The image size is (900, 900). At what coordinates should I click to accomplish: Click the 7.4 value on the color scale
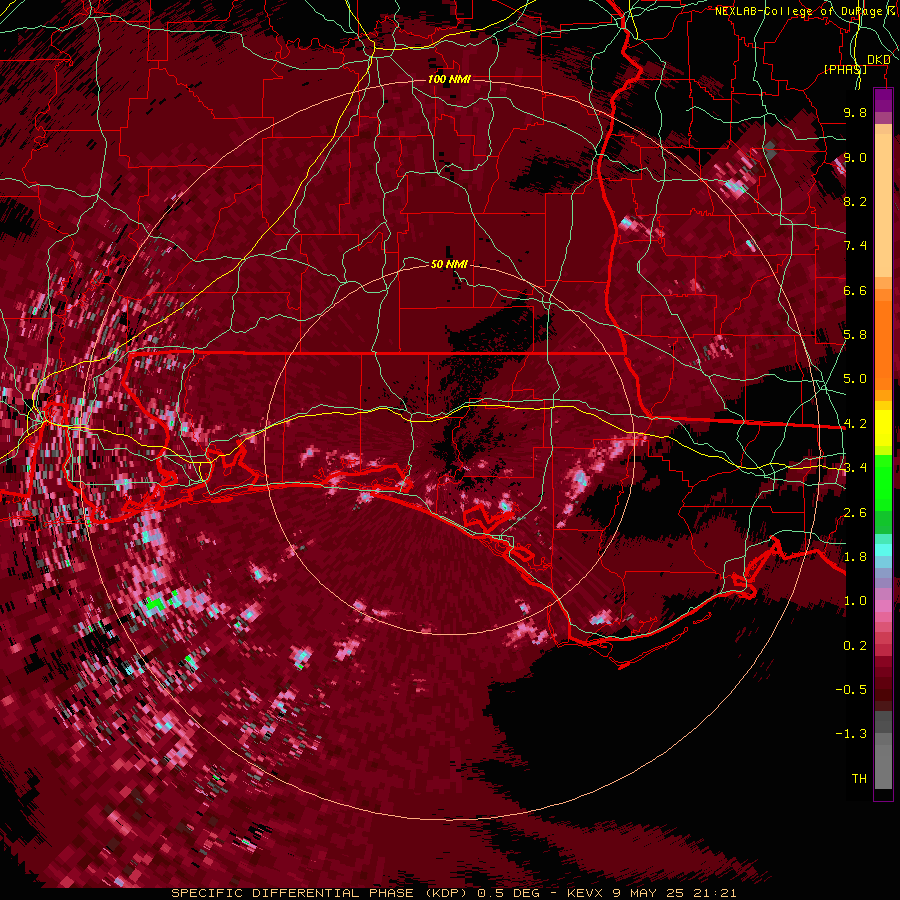855,246
